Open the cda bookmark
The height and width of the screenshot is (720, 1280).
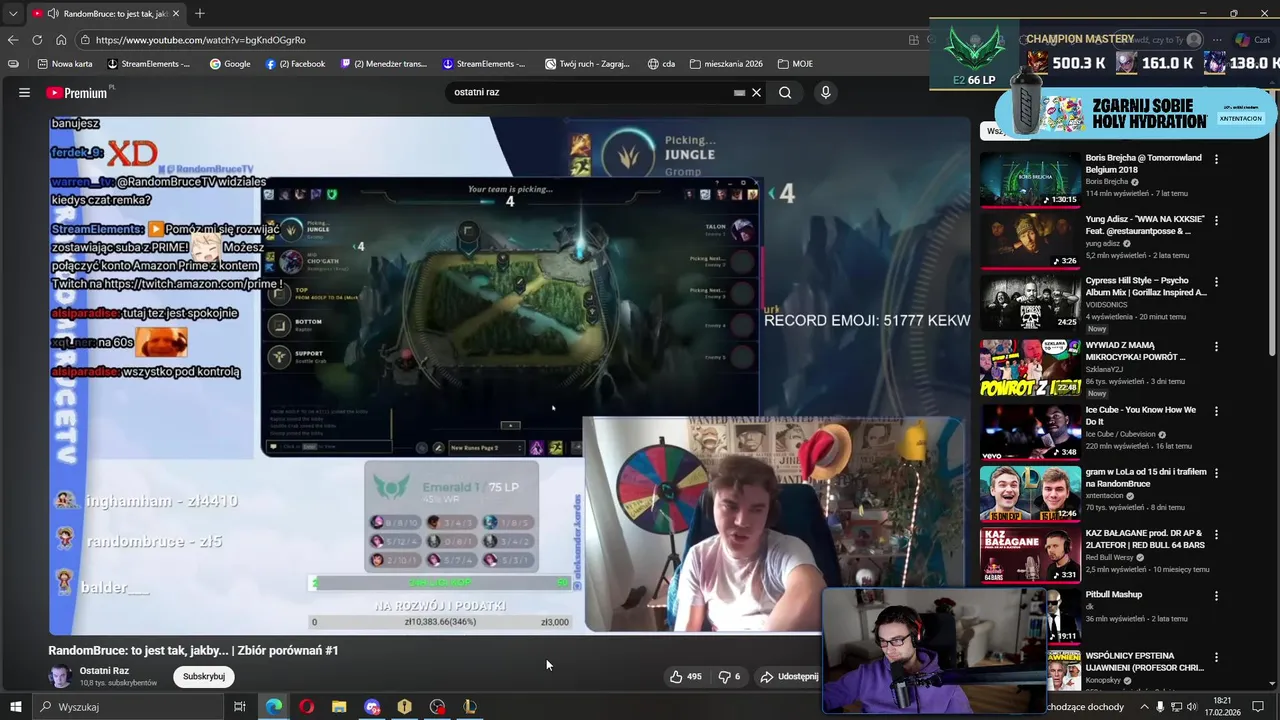[x=661, y=64]
